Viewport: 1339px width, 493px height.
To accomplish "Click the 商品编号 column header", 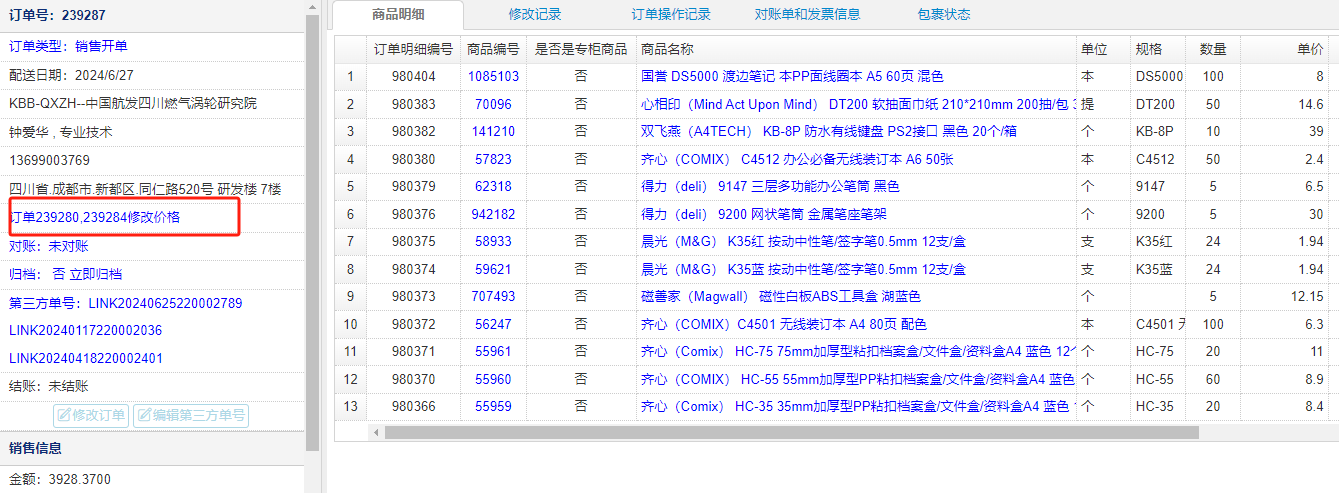I will 493,49.
